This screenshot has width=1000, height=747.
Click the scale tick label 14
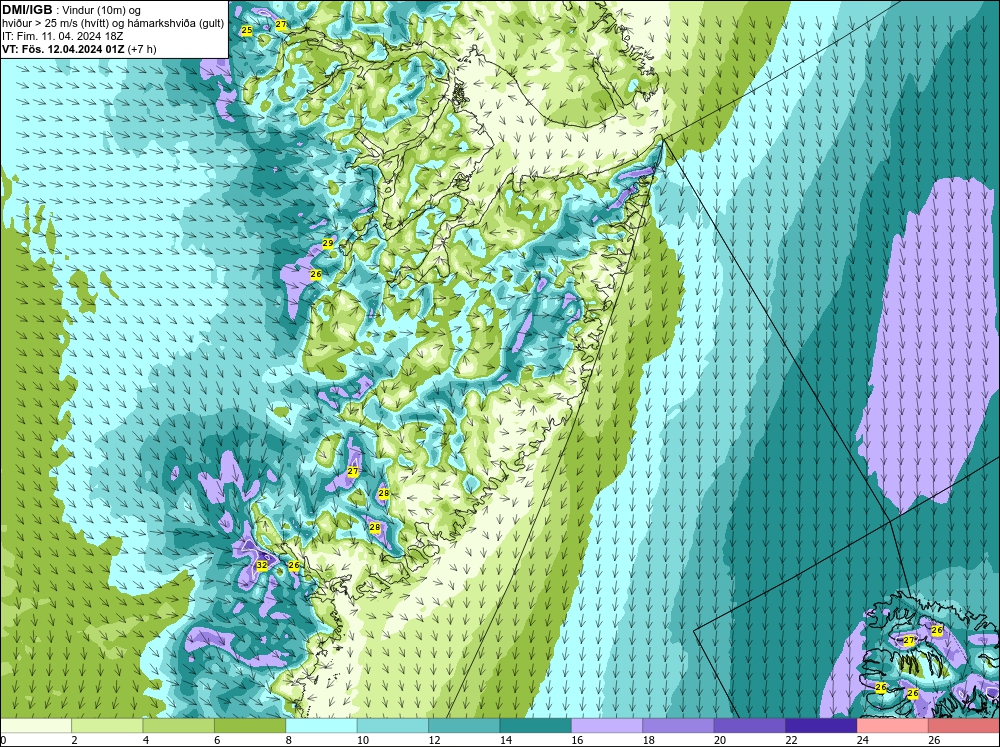[x=506, y=740]
